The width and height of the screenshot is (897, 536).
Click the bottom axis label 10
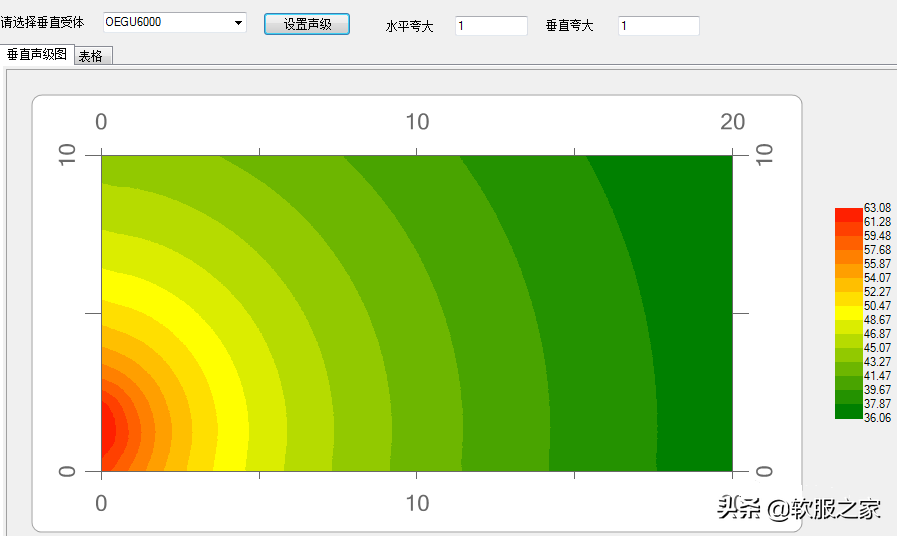pos(417,503)
